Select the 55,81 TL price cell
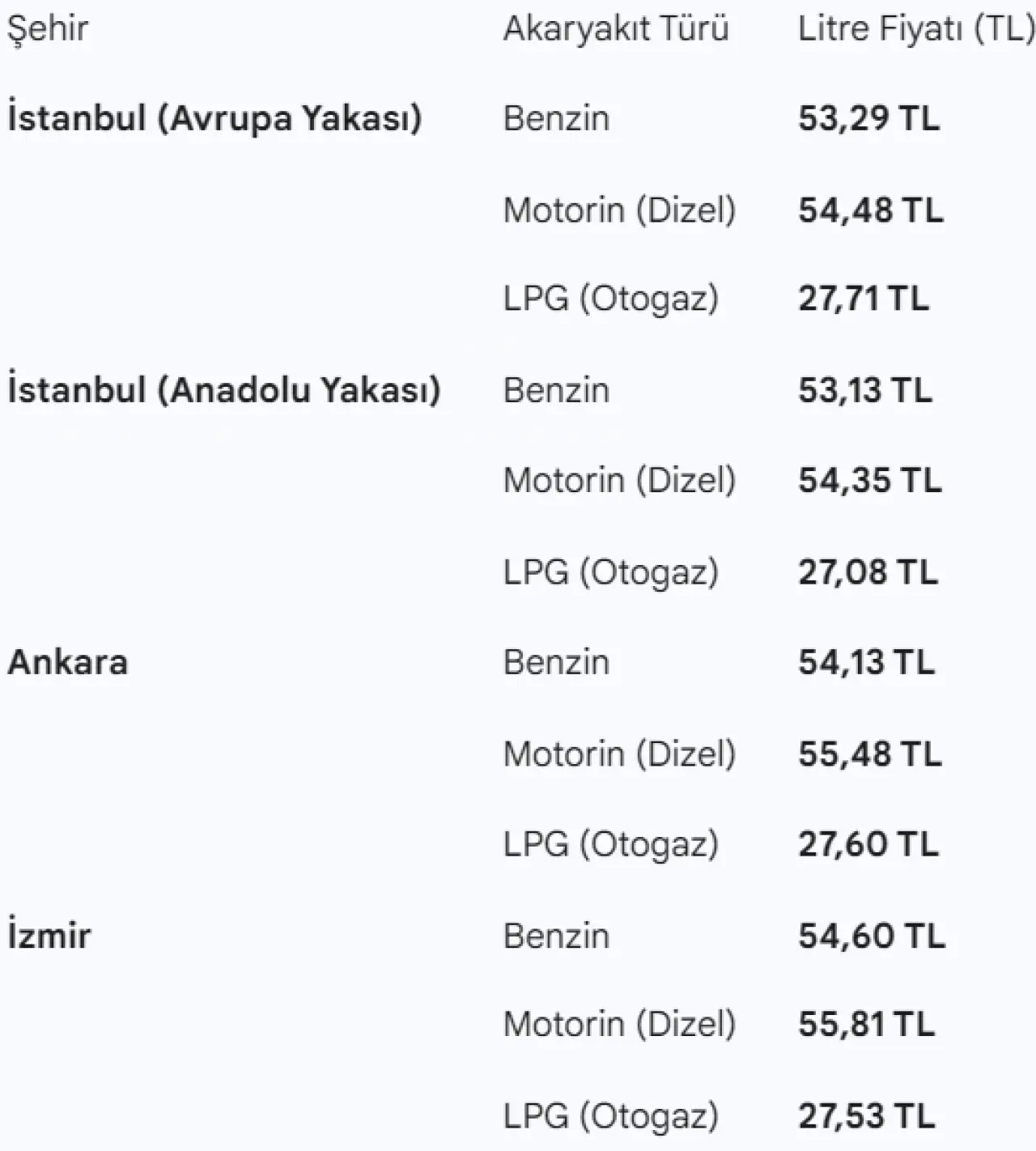Screen dimensions: 1036x1151 [x=866, y=1025]
